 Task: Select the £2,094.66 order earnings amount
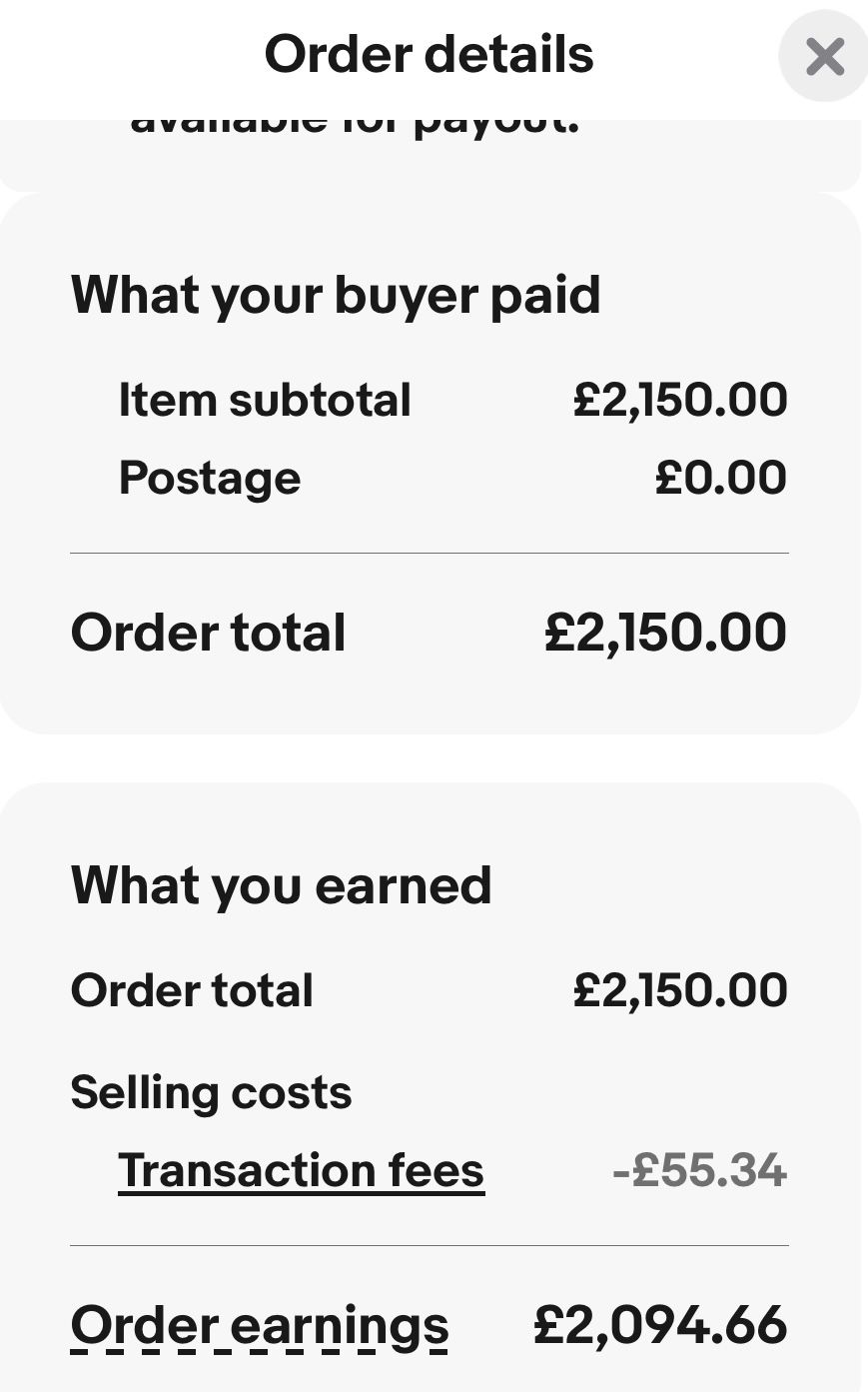[x=660, y=1325]
